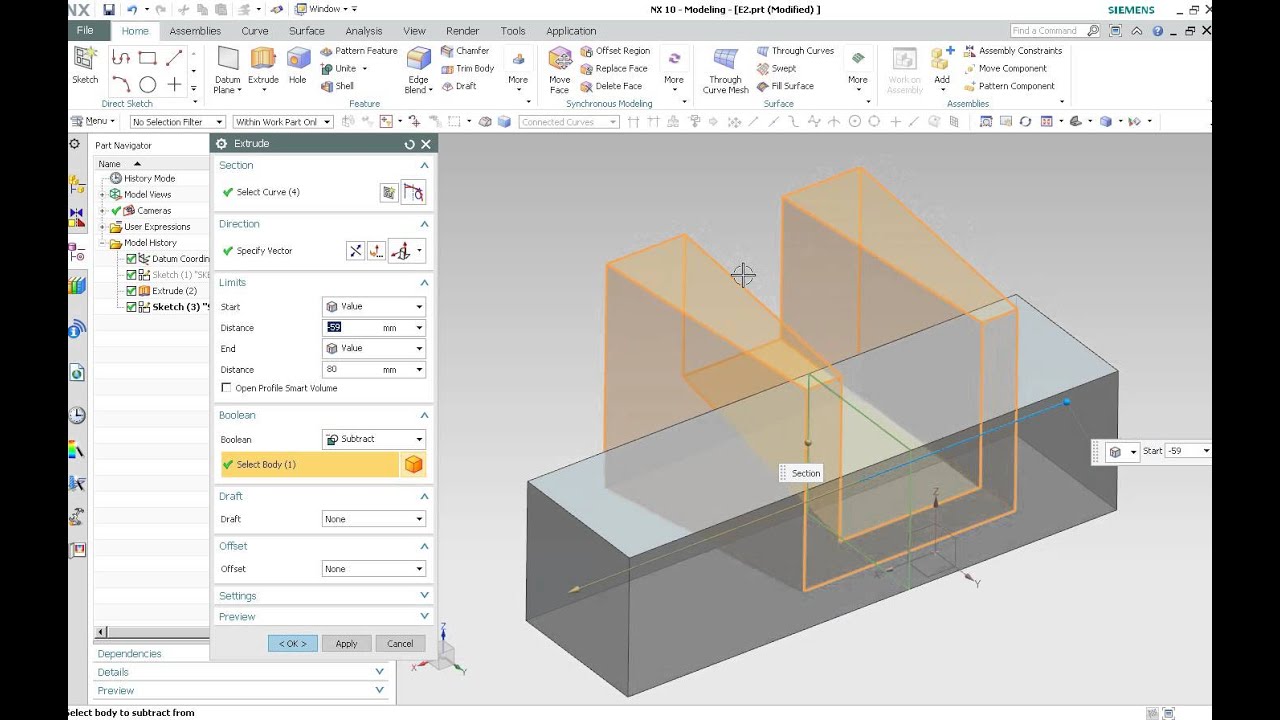The height and width of the screenshot is (720, 1280).
Task: Click the Move Face icon
Action: [560, 70]
